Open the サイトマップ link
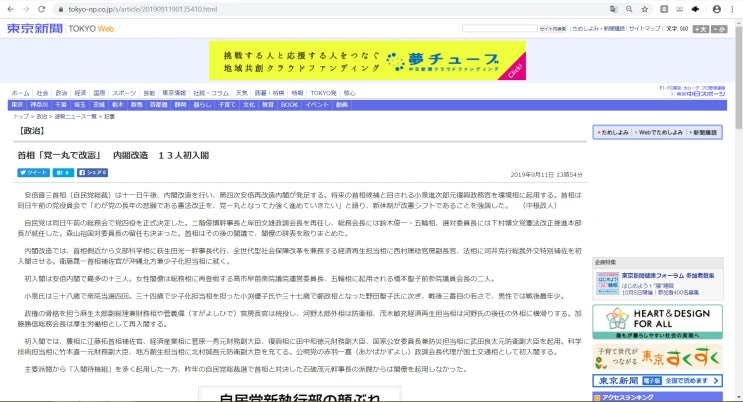Image resolution: width=743 pixels, height=402 pixels. [x=644, y=28]
